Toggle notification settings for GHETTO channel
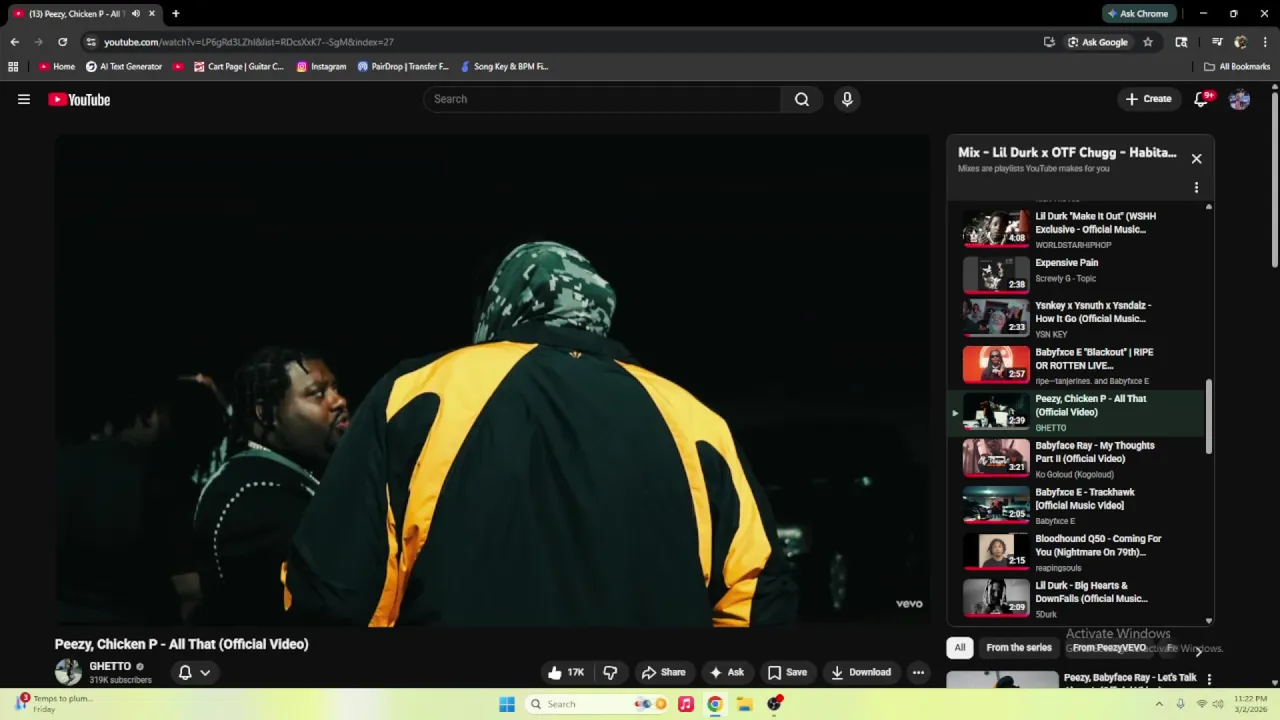1280x720 pixels. [194, 673]
